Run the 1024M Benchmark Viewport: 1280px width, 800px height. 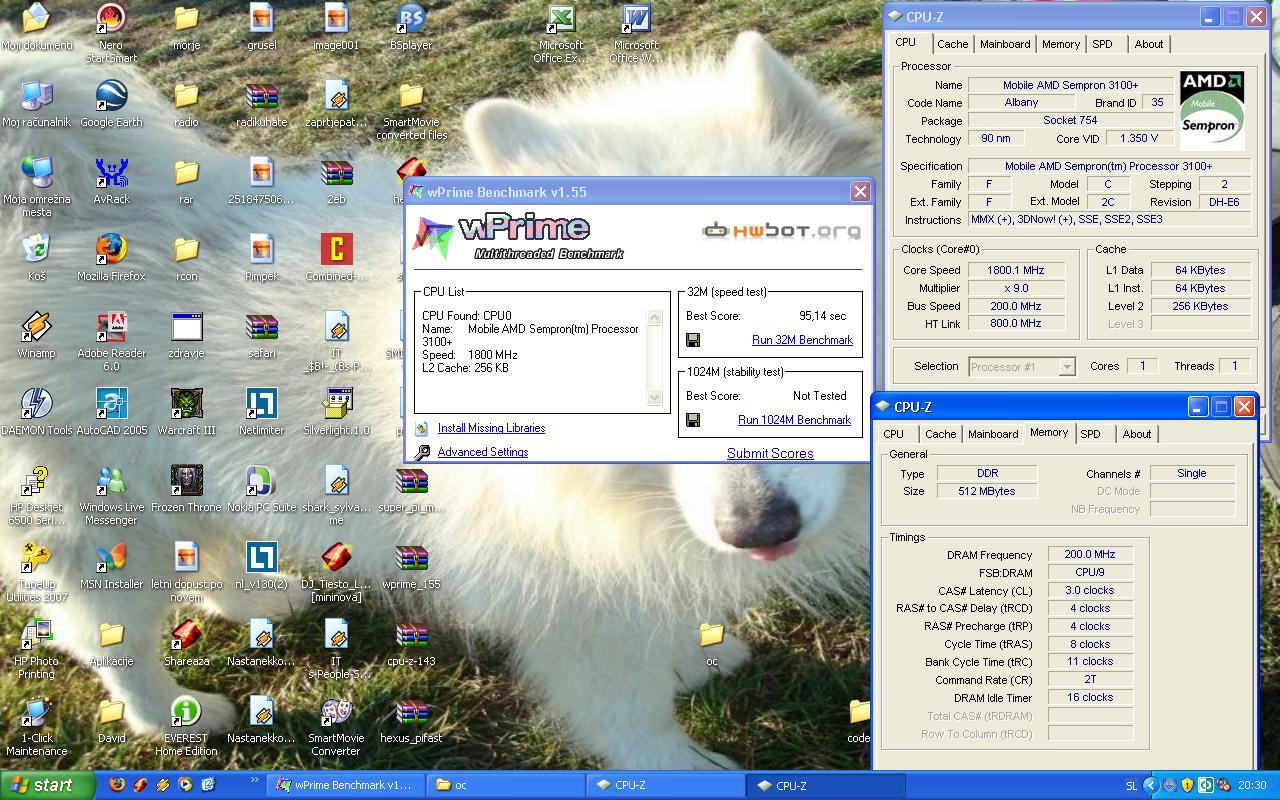(794, 420)
